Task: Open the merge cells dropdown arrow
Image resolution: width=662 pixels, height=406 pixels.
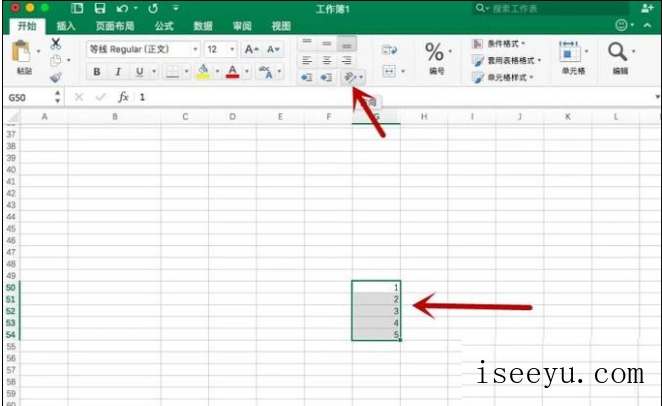Action: coord(403,71)
